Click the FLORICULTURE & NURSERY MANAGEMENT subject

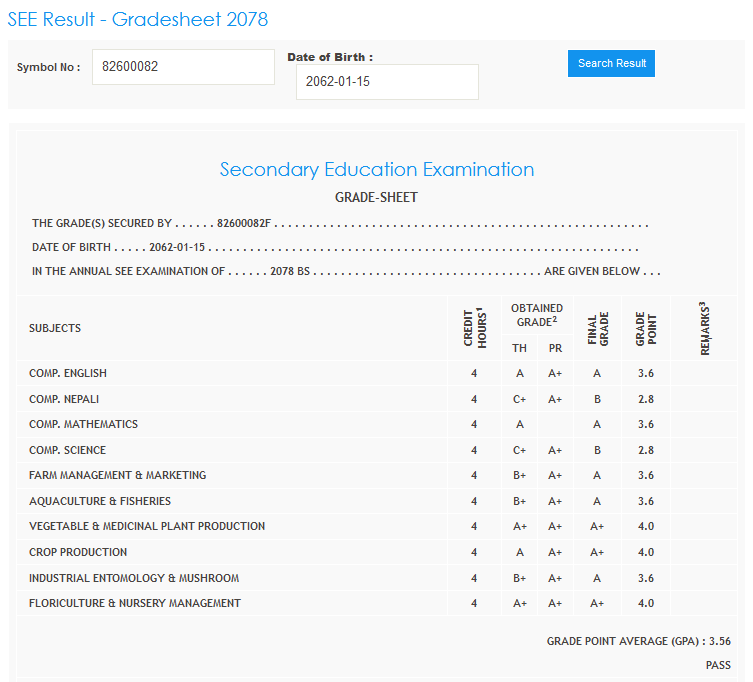[135, 603]
